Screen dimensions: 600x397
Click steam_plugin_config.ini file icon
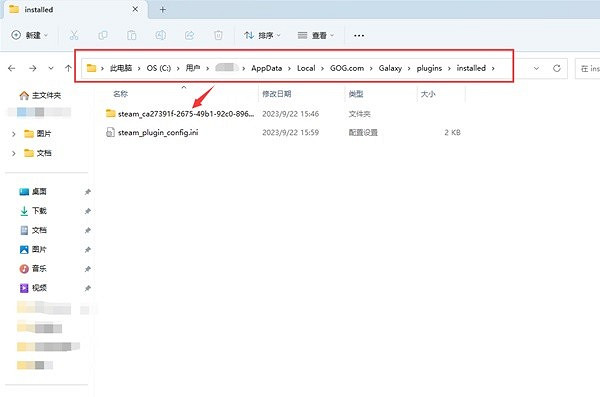(110, 132)
